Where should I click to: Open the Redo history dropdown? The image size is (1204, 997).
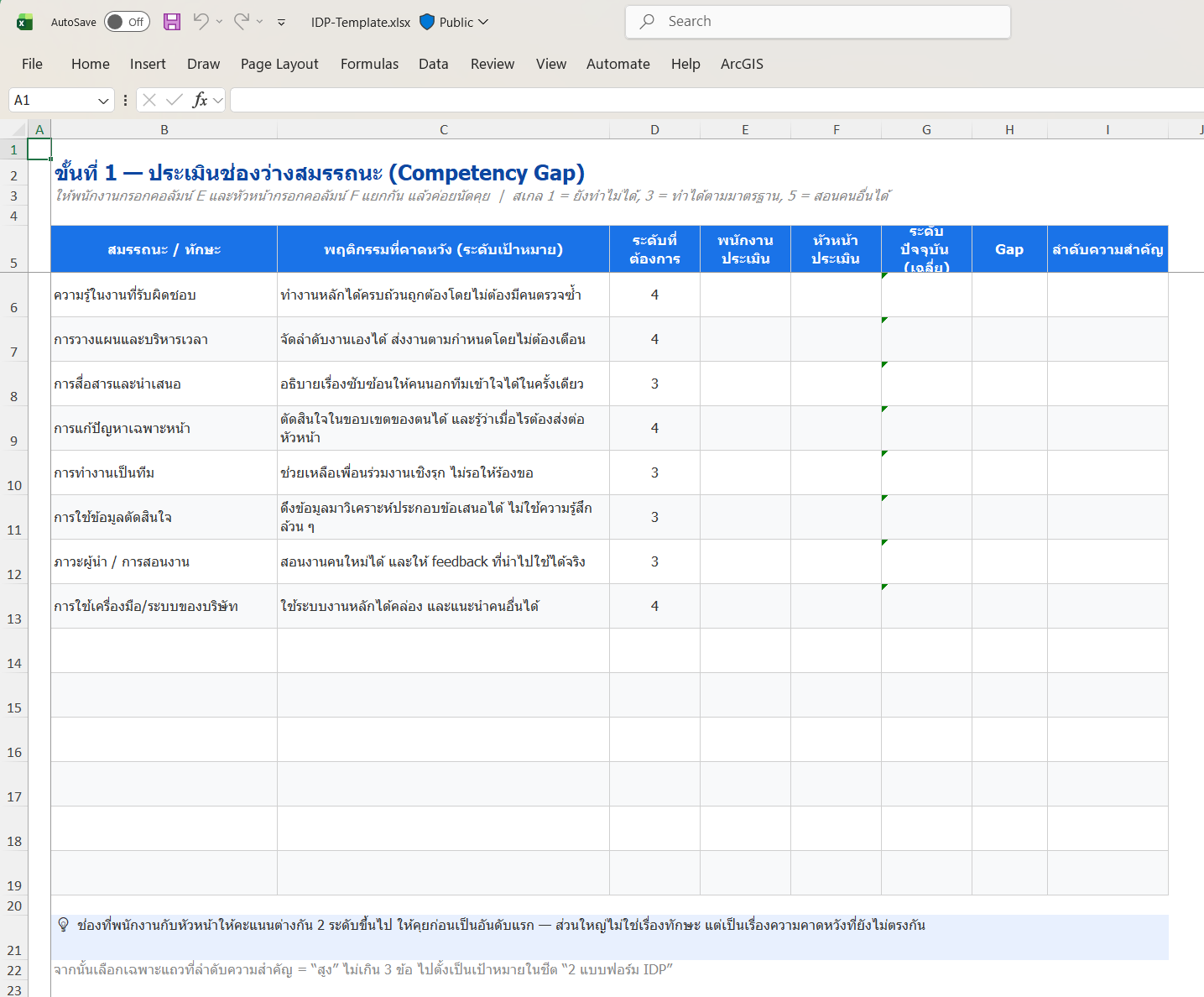pyautogui.click(x=260, y=22)
